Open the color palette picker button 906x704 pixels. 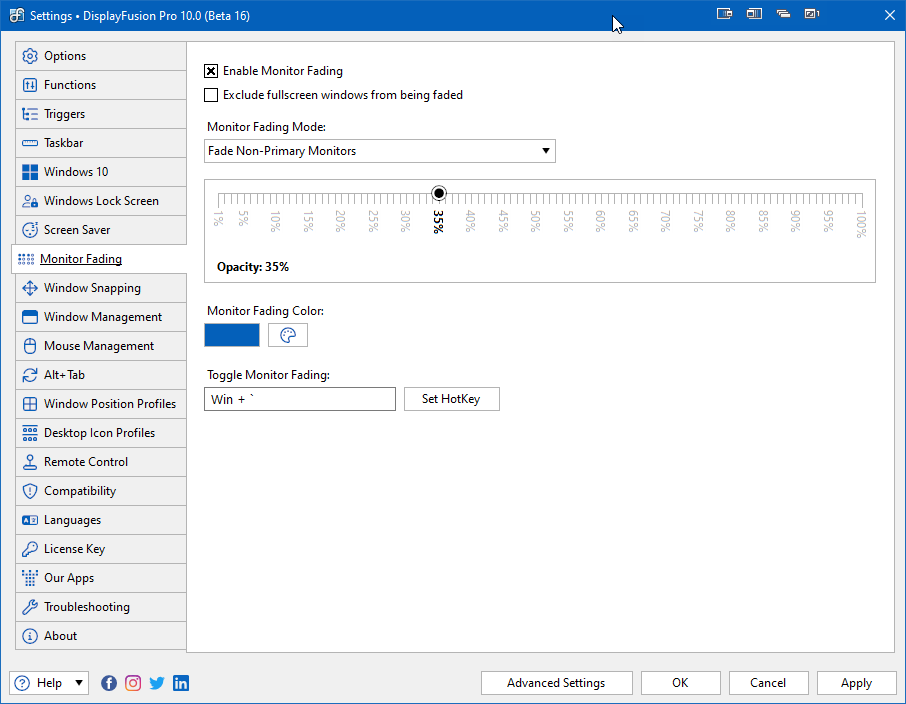click(x=288, y=335)
